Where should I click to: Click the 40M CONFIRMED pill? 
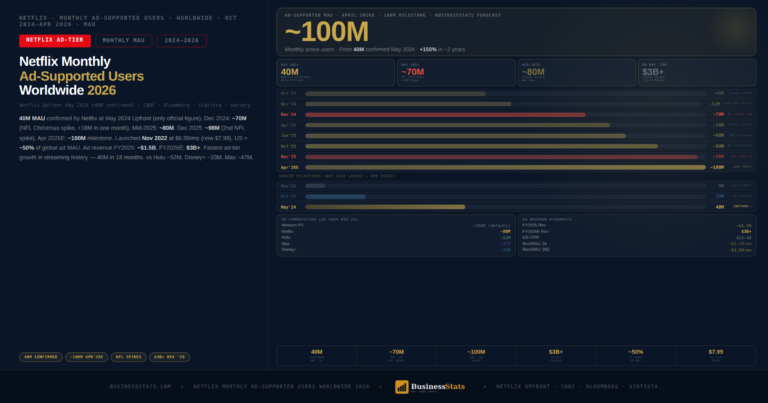[x=41, y=357]
